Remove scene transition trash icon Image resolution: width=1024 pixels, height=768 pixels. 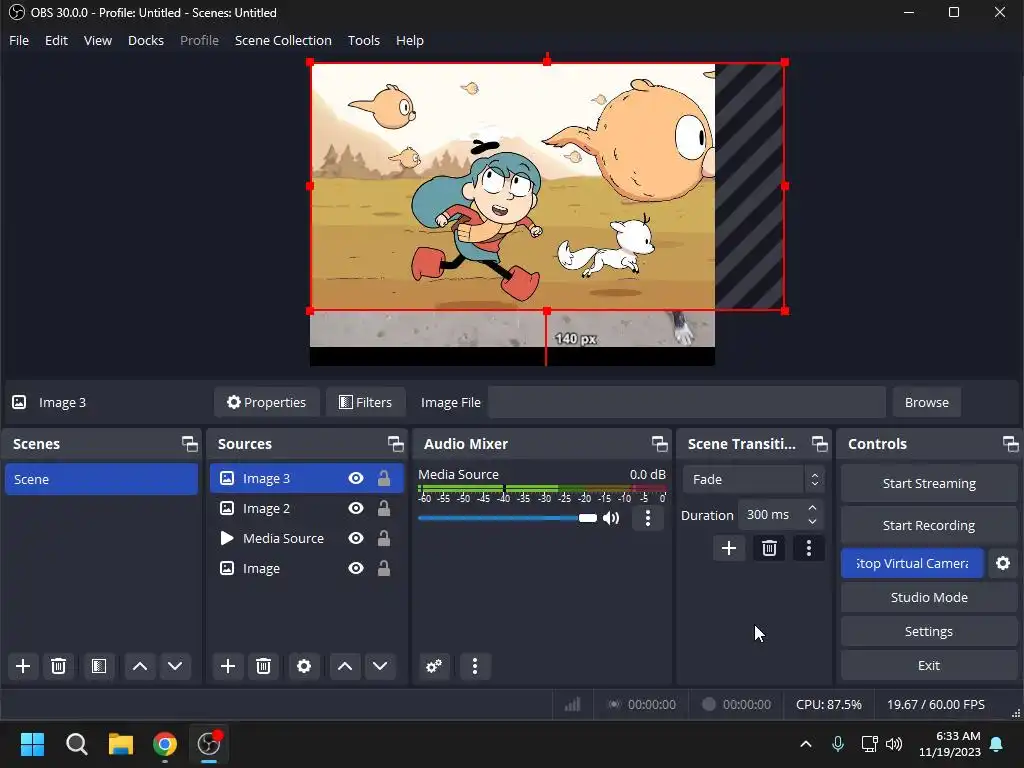click(769, 549)
